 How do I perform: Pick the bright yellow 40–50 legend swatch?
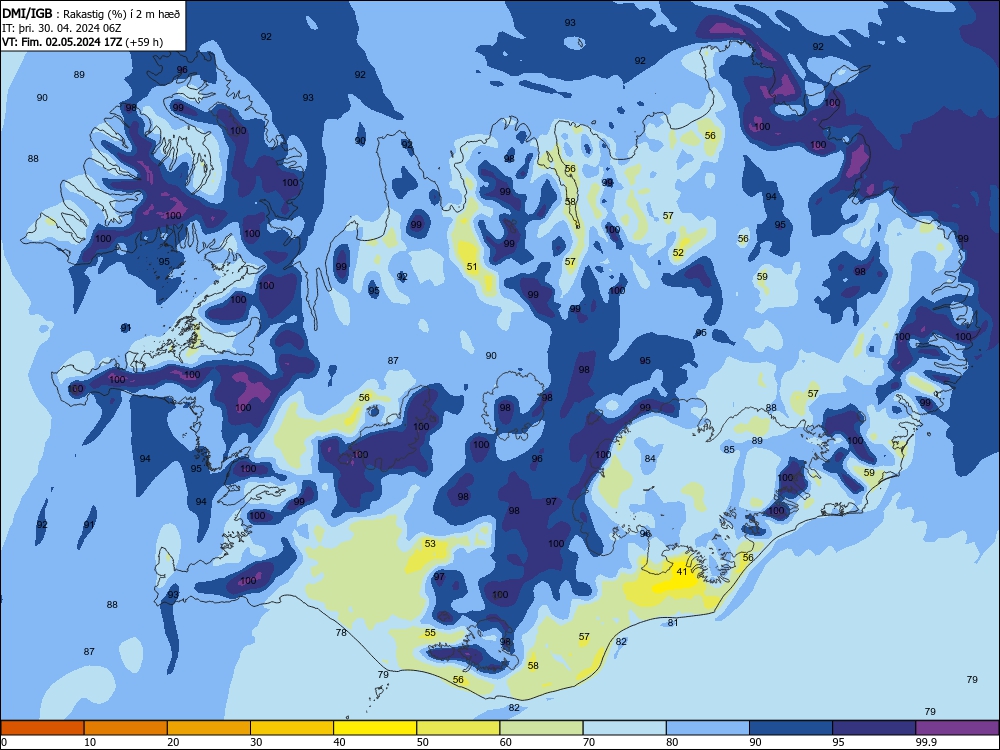point(375,728)
